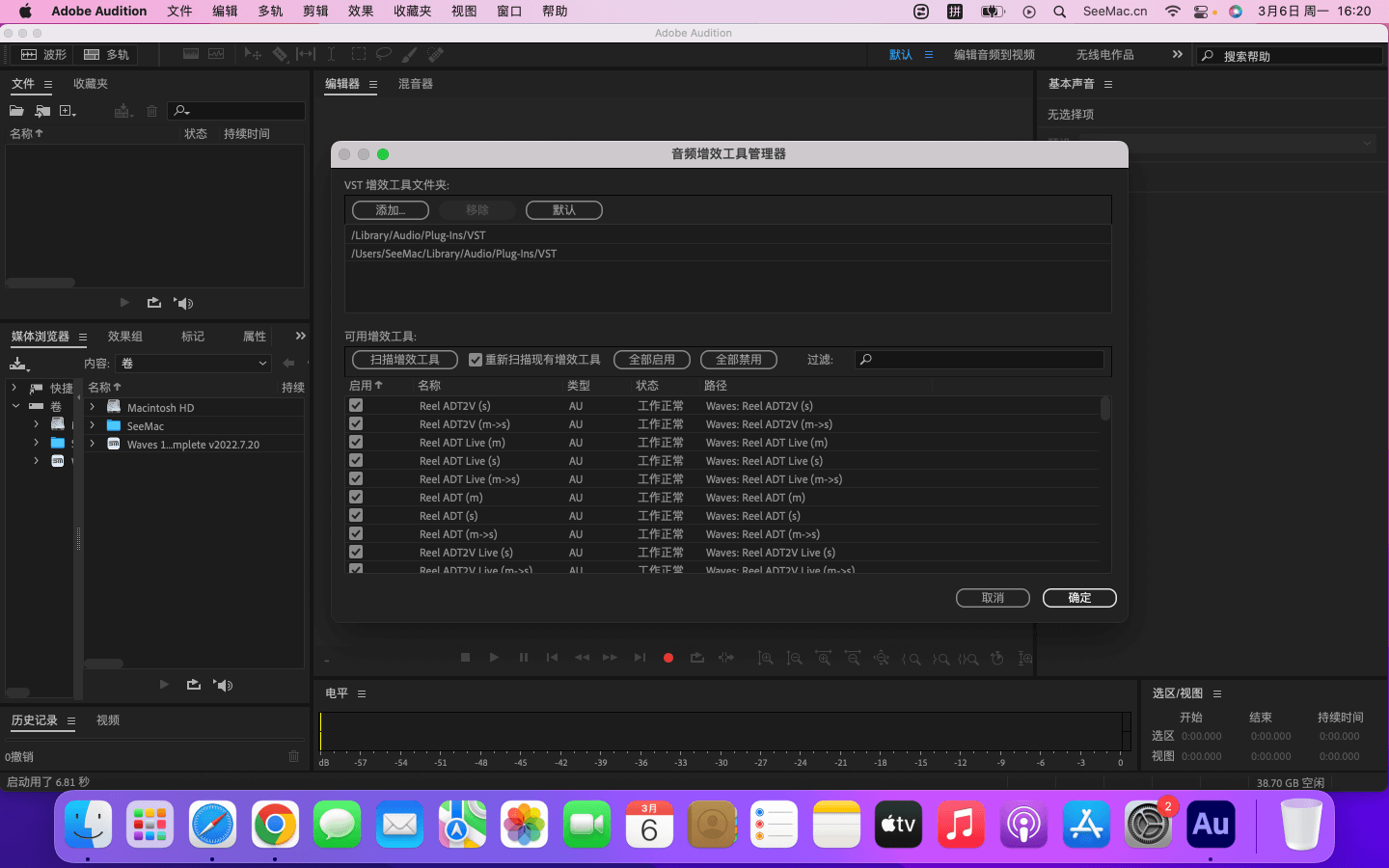1389x868 pixels.
Task: Open Adobe Audition from the Dock
Action: (x=1210, y=825)
